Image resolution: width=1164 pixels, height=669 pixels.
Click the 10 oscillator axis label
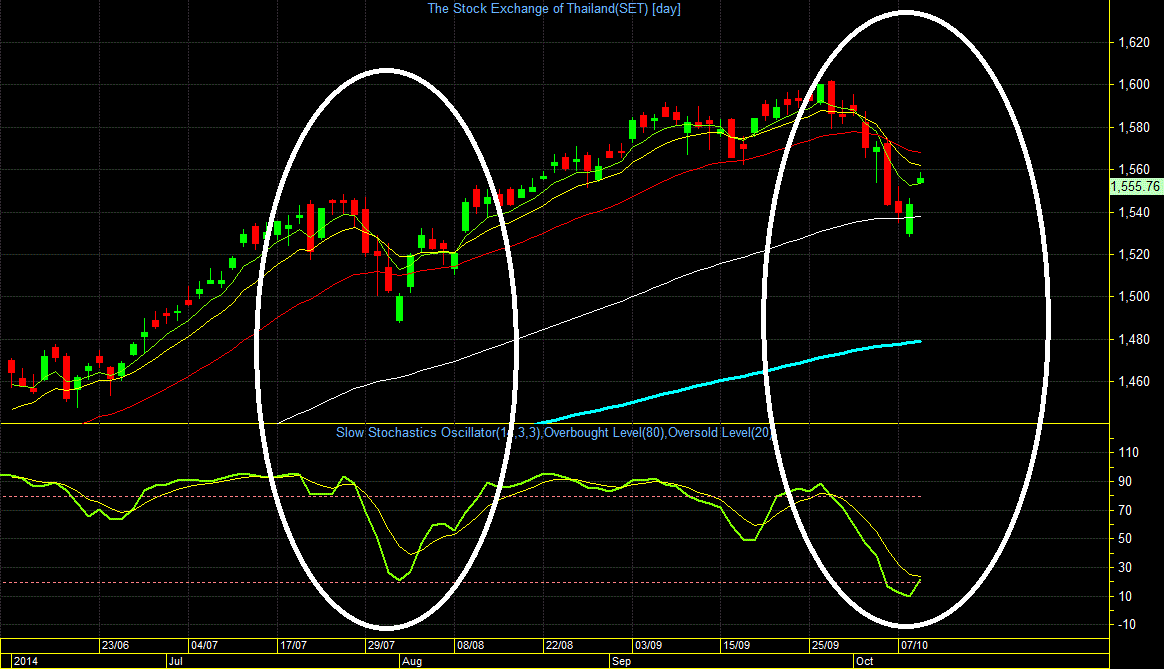click(x=1125, y=596)
